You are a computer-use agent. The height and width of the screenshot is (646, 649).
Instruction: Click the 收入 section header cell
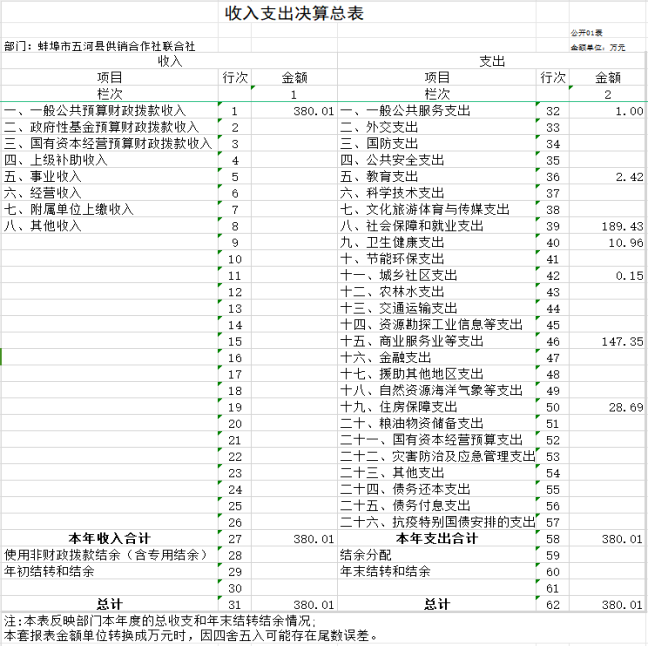[x=170, y=61]
